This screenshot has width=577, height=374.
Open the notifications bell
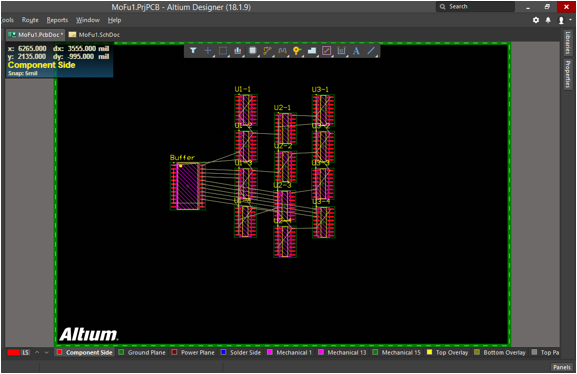coord(548,20)
